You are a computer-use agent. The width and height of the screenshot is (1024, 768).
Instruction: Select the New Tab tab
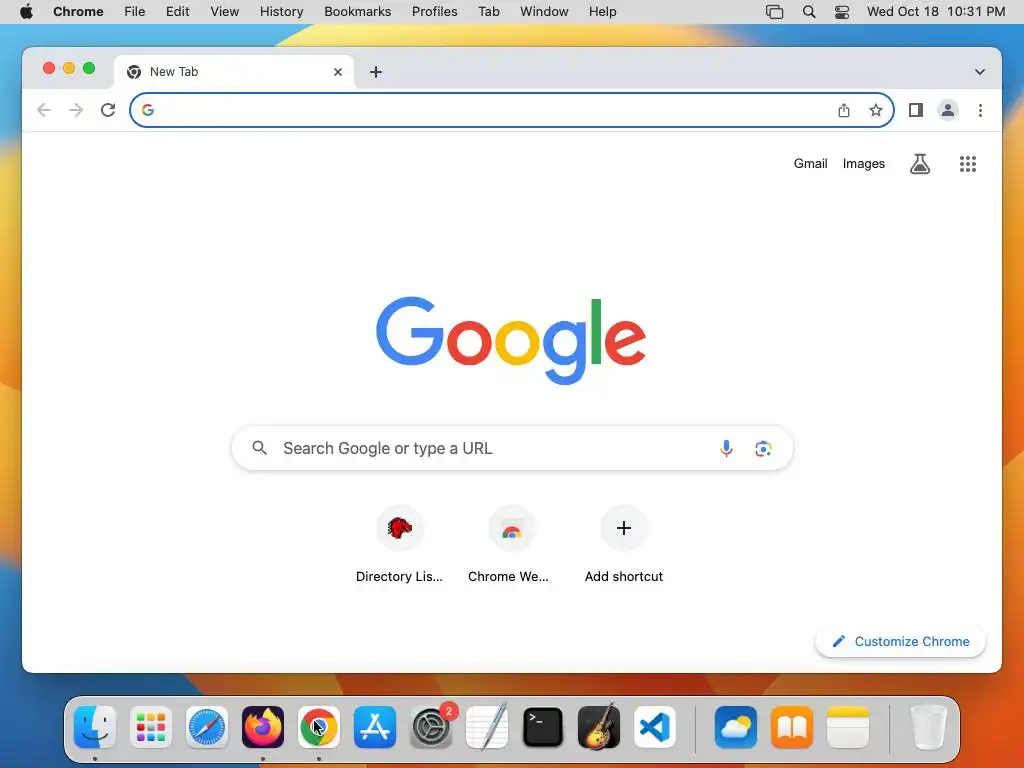[234, 72]
